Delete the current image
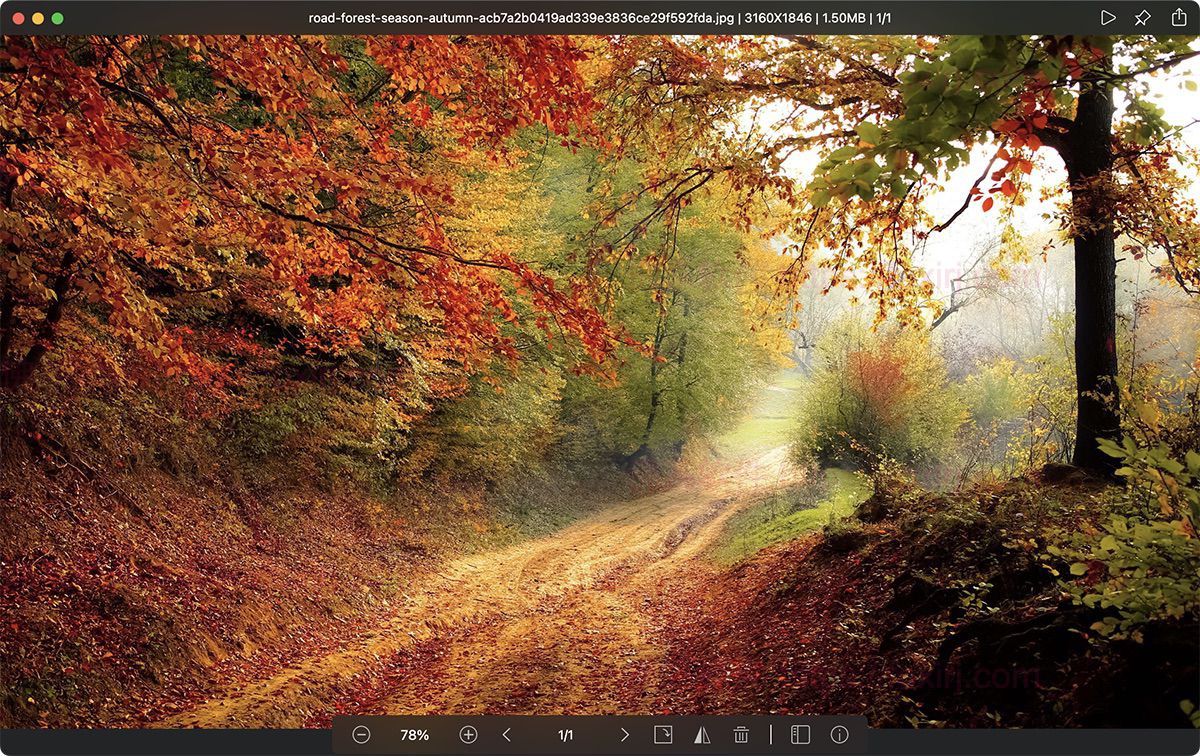 740,734
